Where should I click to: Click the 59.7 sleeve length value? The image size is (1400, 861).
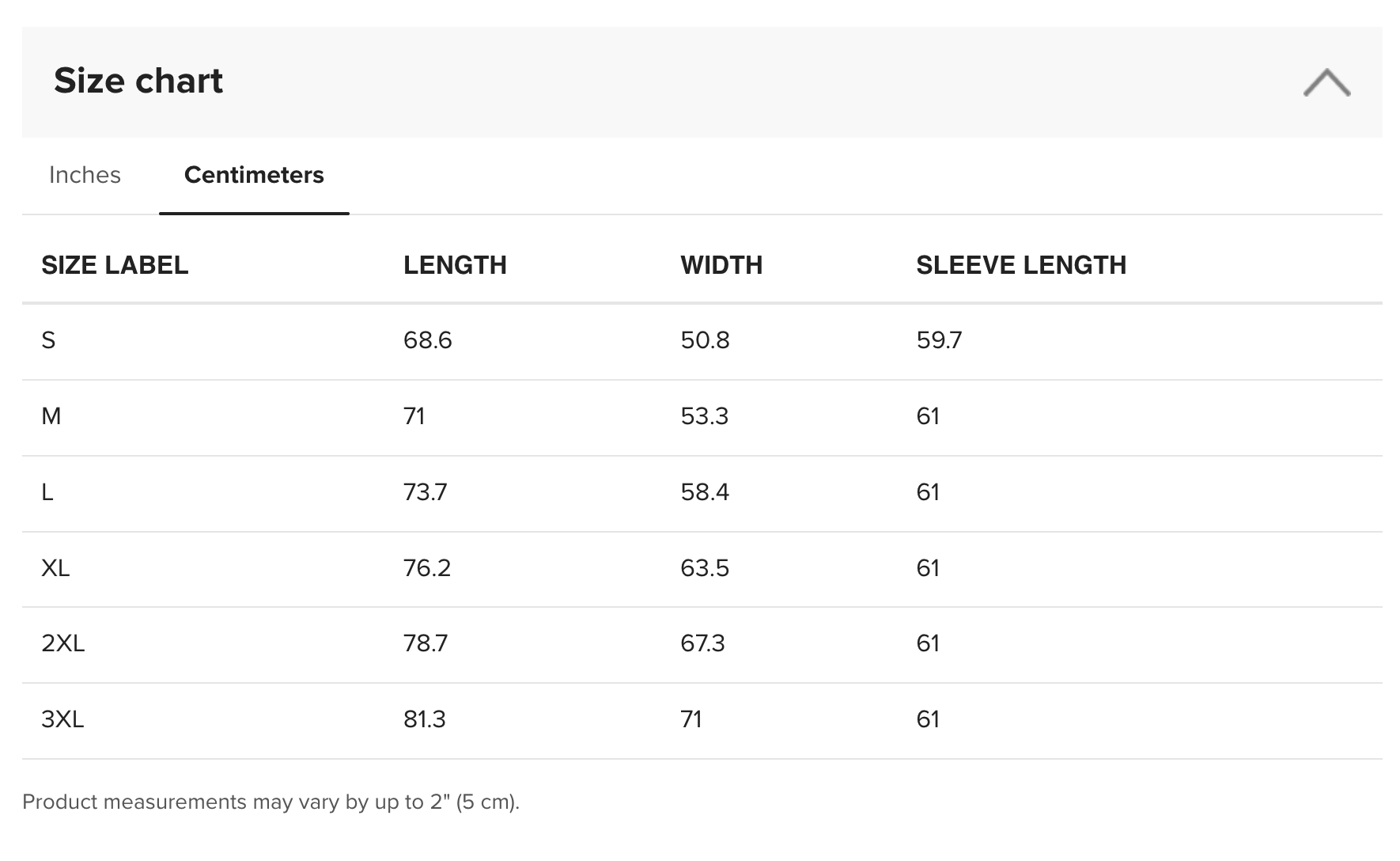[939, 340]
